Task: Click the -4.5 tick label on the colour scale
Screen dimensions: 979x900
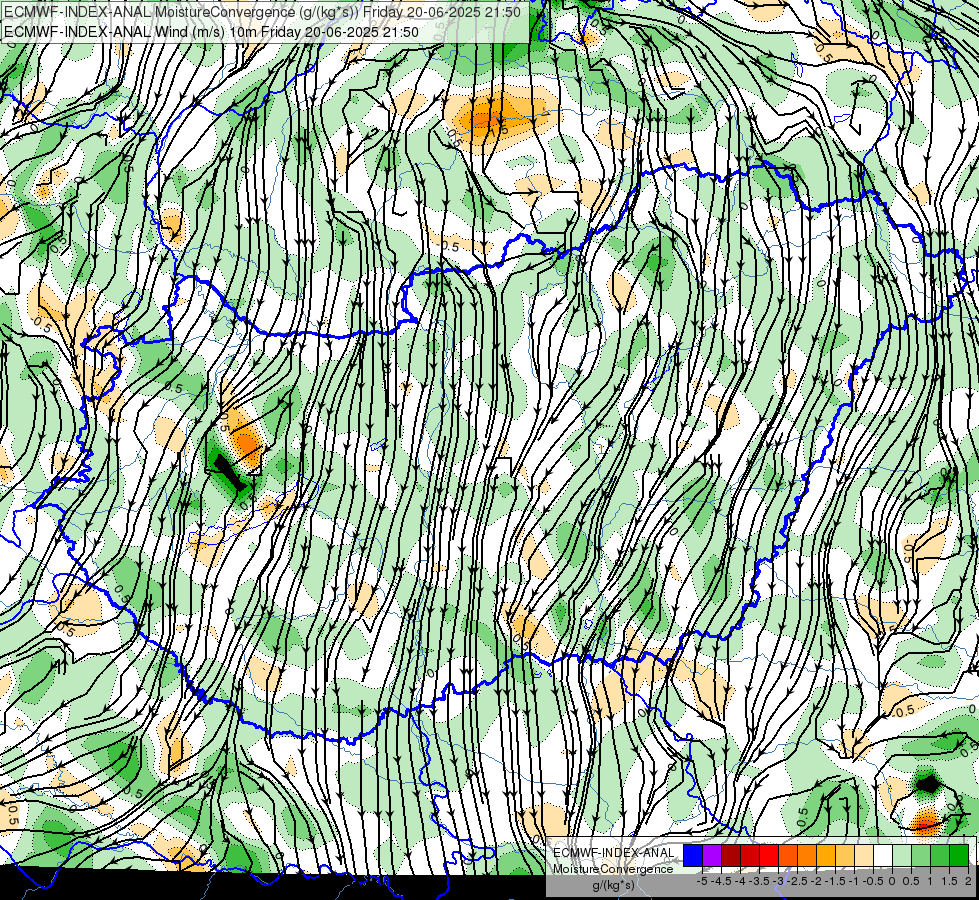Action: click(722, 881)
